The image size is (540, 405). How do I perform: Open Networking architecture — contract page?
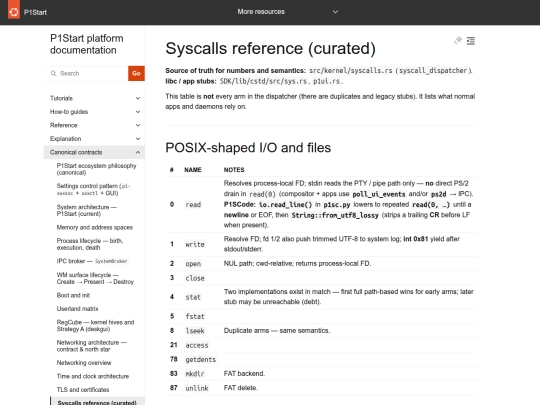pyautogui.click(x=92, y=346)
